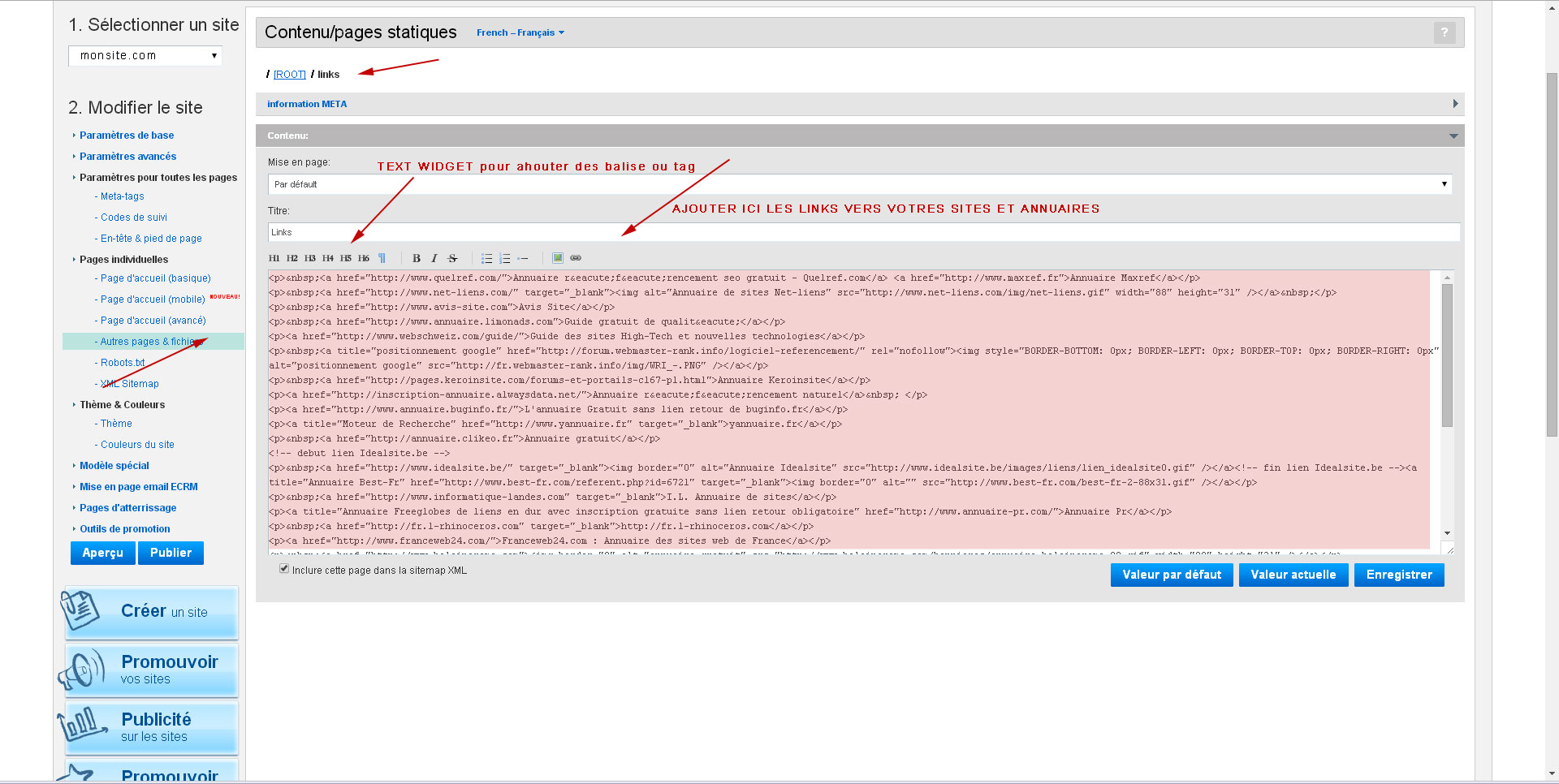Open Page d'accueil (mobile)
Image resolution: width=1559 pixels, height=784 pixels.
point(153,299)
